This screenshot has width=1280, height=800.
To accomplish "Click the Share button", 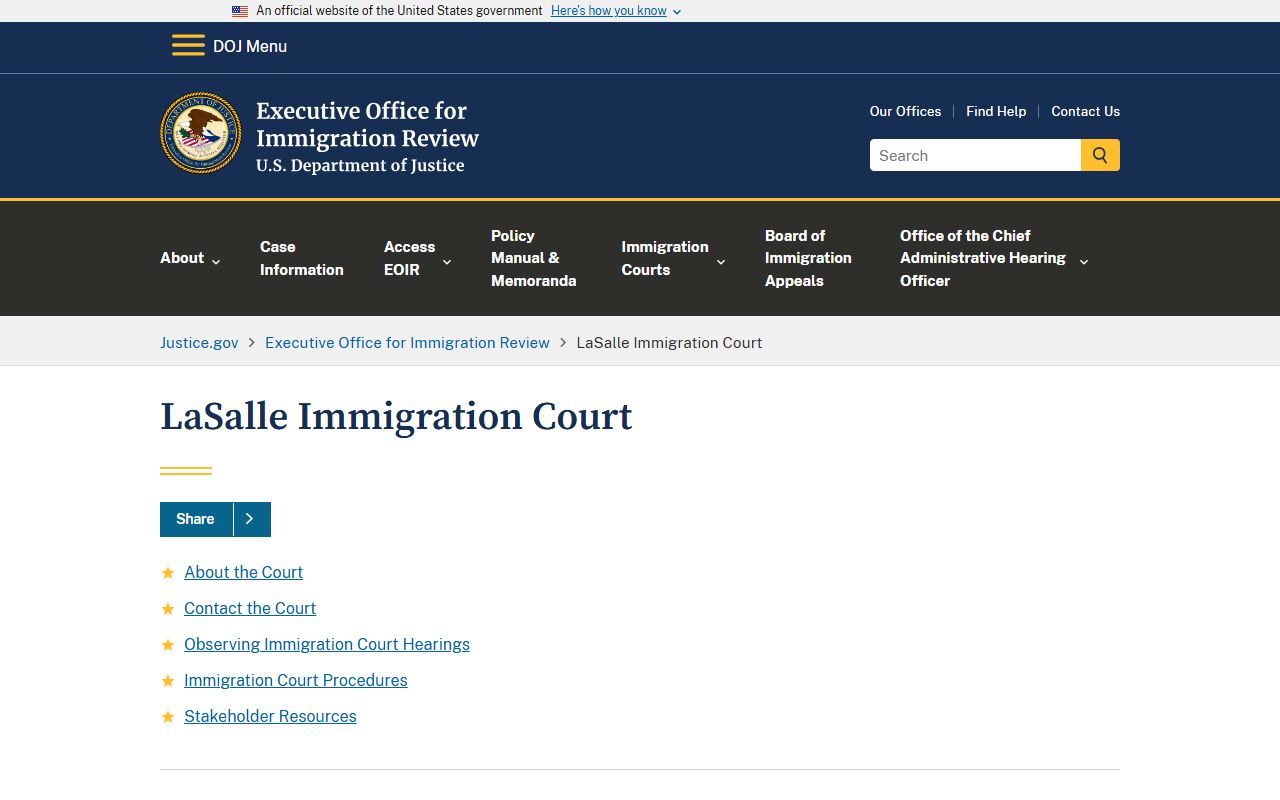I will coord(215,519).
